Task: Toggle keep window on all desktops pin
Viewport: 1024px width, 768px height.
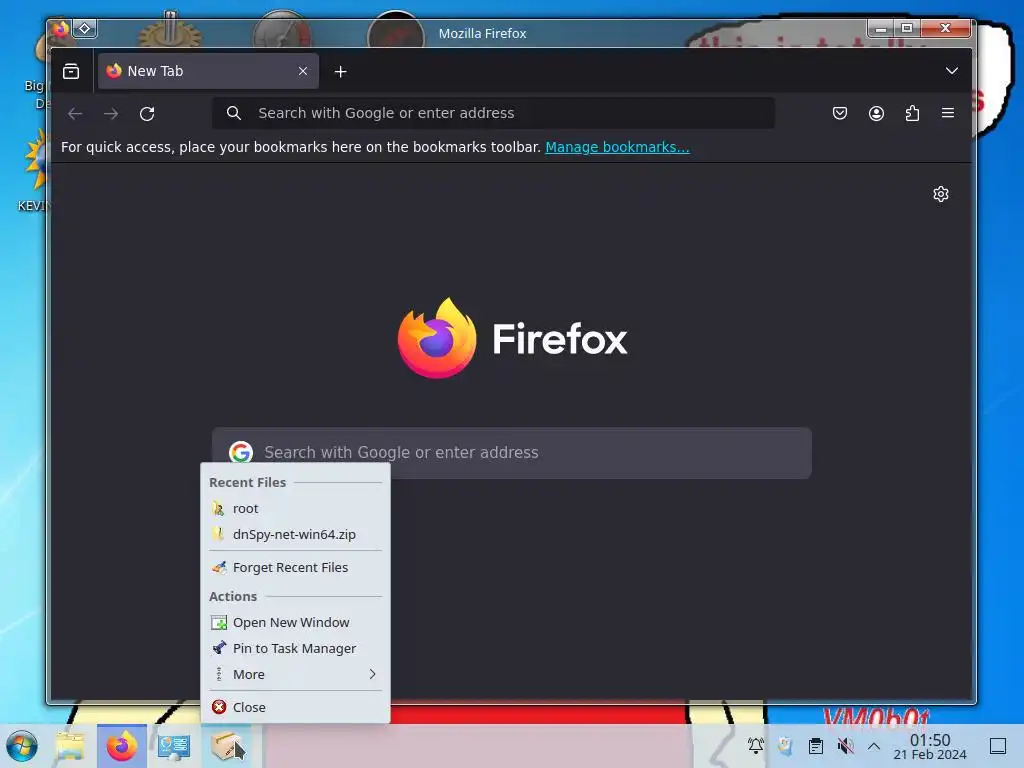Action: (85, 29)
